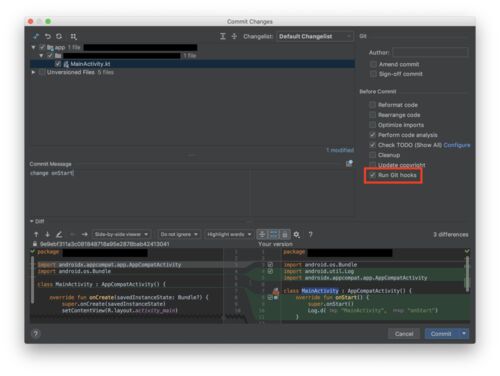Click the red intention bulb in the diff gutter

[276, 291]
